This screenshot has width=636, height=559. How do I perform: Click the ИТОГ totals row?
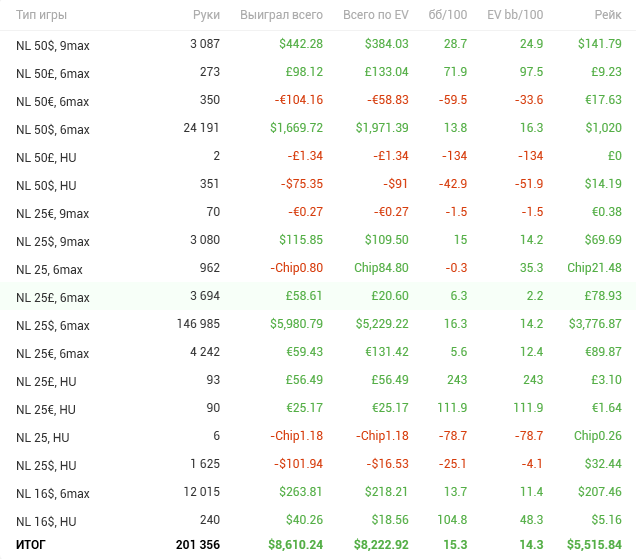318,545
